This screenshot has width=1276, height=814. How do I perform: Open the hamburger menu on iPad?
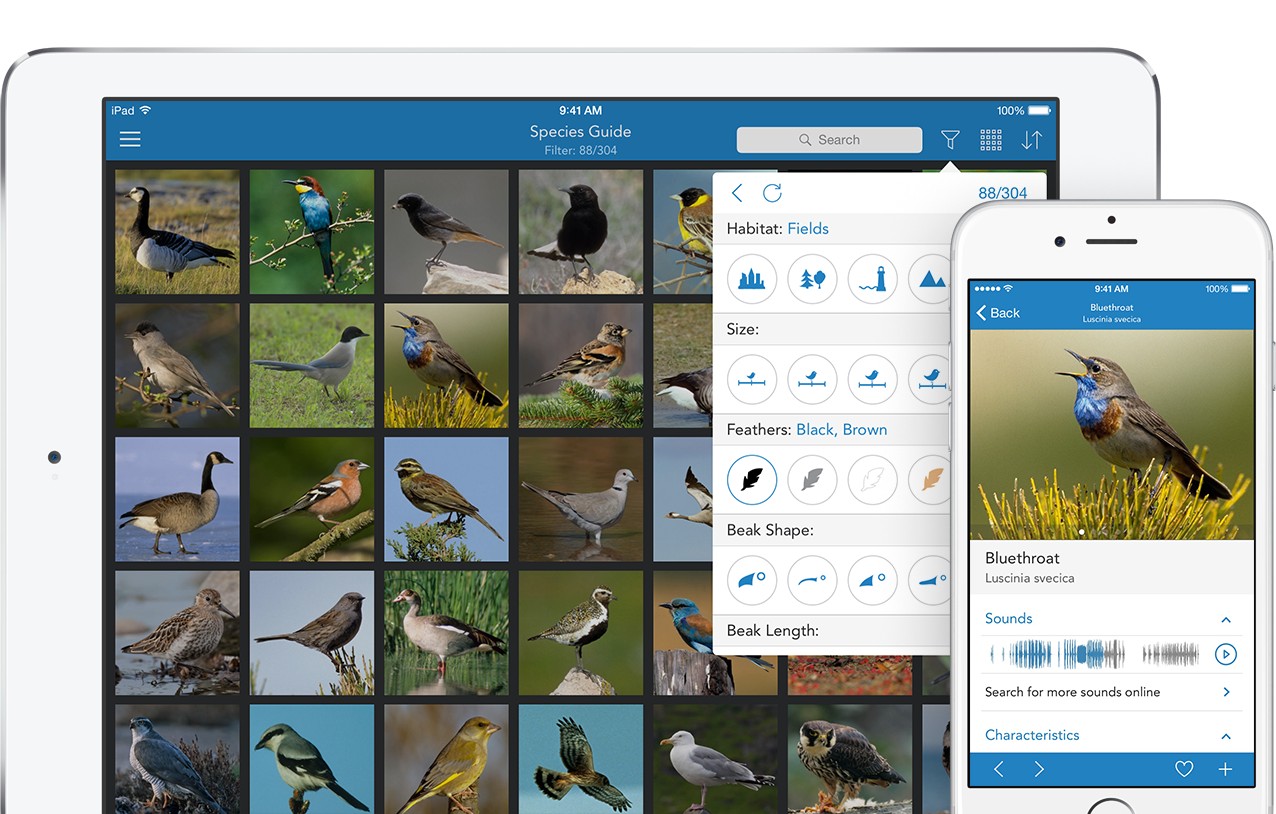130,140
